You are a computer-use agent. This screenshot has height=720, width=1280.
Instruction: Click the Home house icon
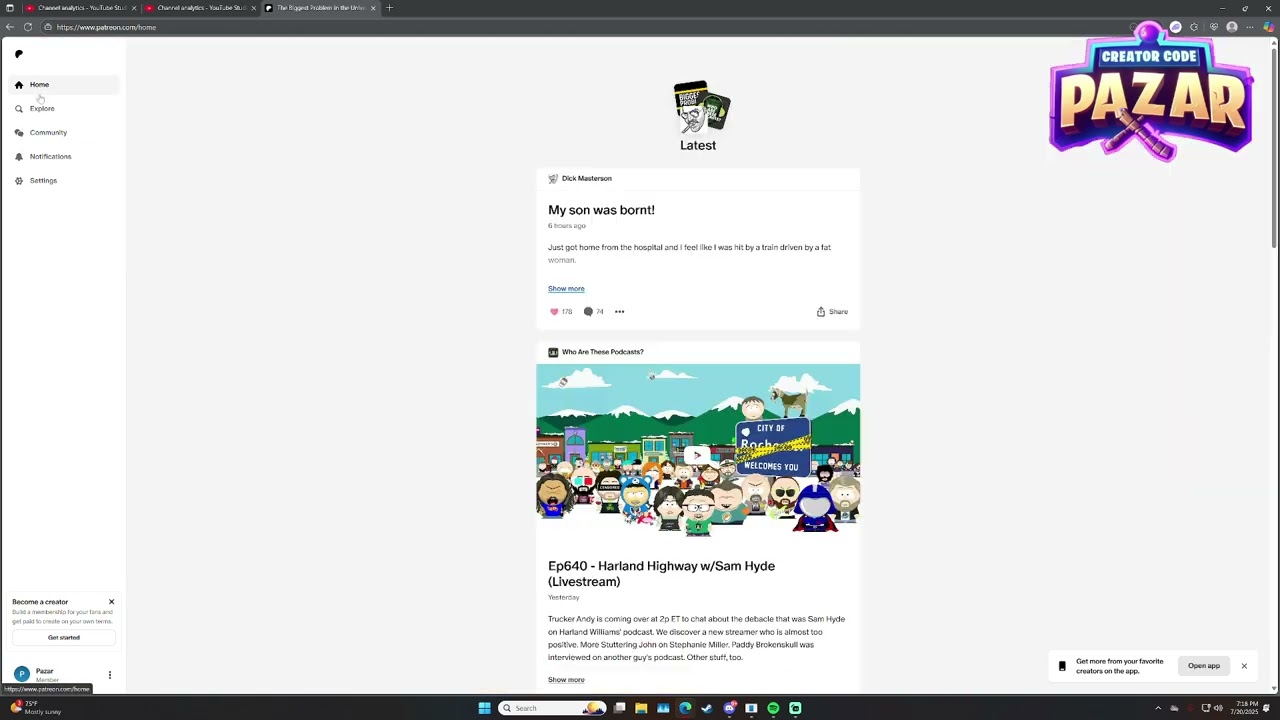[19, 85]
